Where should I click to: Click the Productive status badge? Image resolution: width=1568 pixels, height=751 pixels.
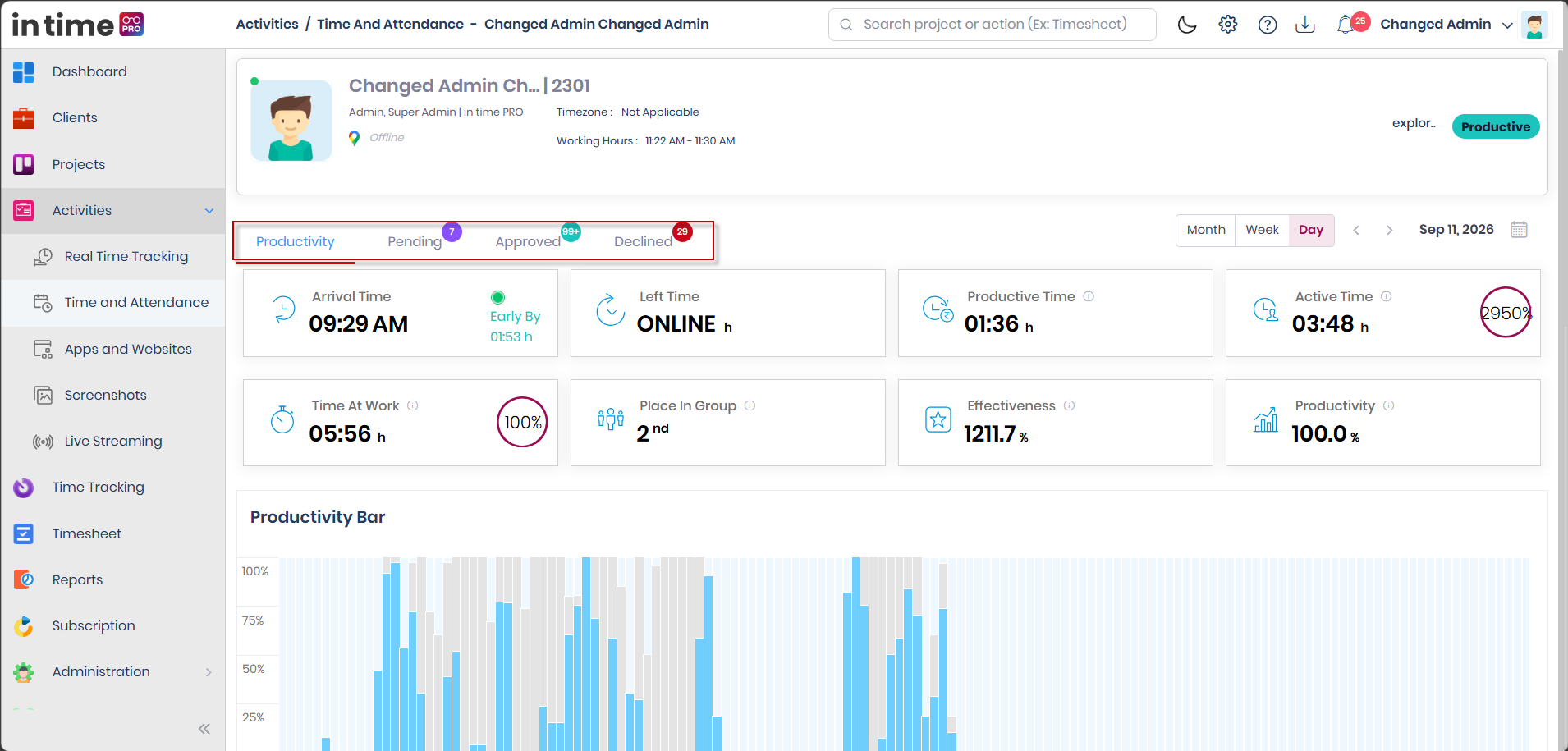point(1496,126)
